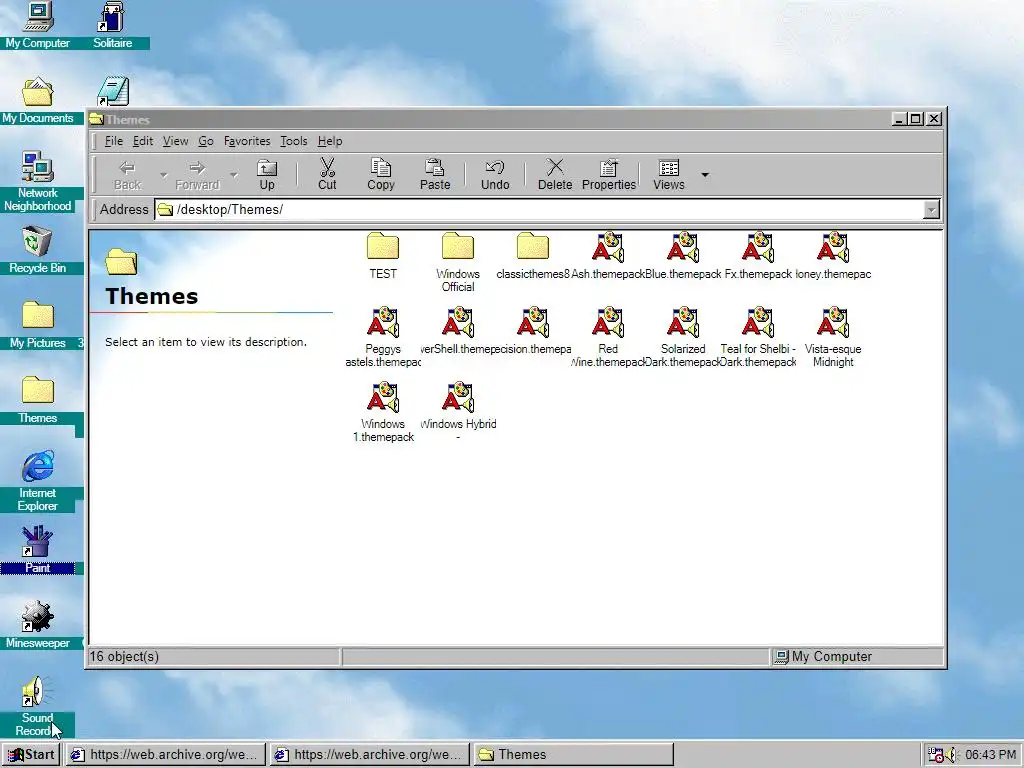Click the Notepad shortcut behind Themes window
Image resolution: width=1024 pixels, height=768 pixels.
(112, 91)
